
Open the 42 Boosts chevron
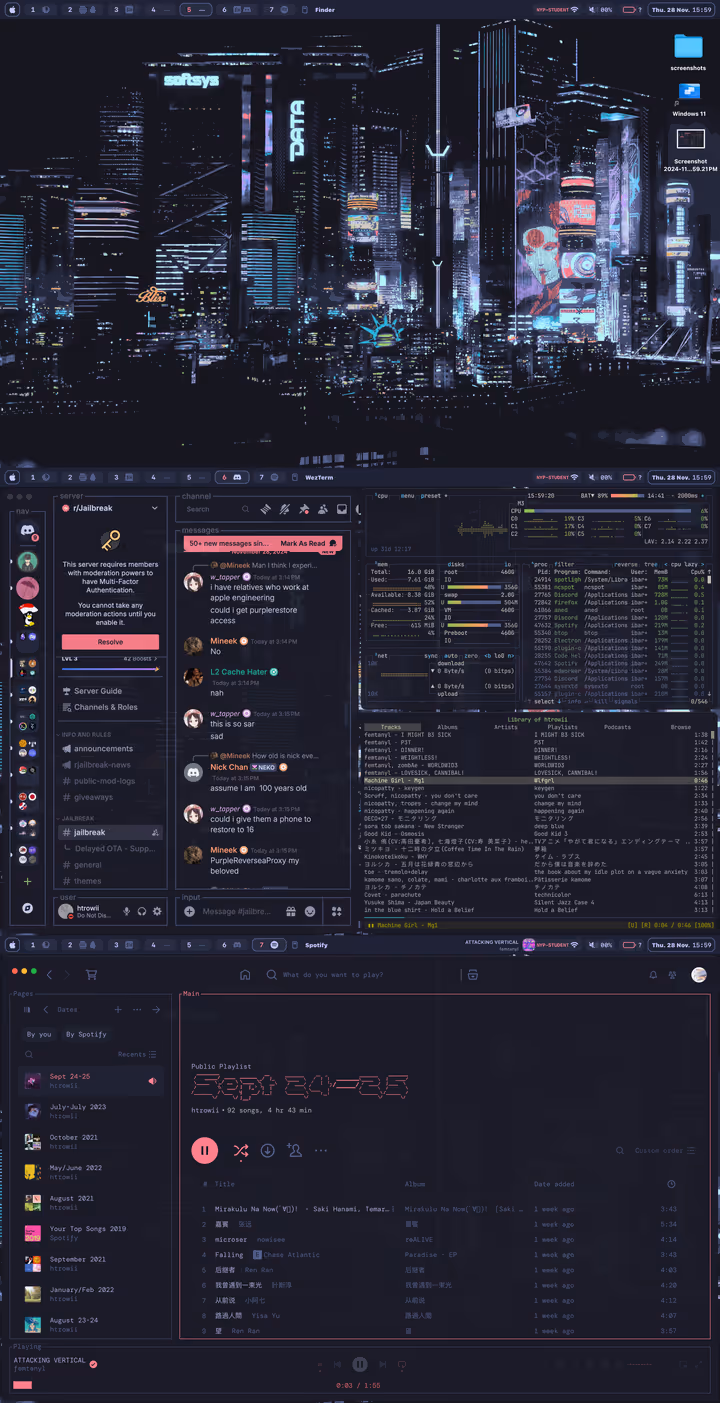[157, 660]
